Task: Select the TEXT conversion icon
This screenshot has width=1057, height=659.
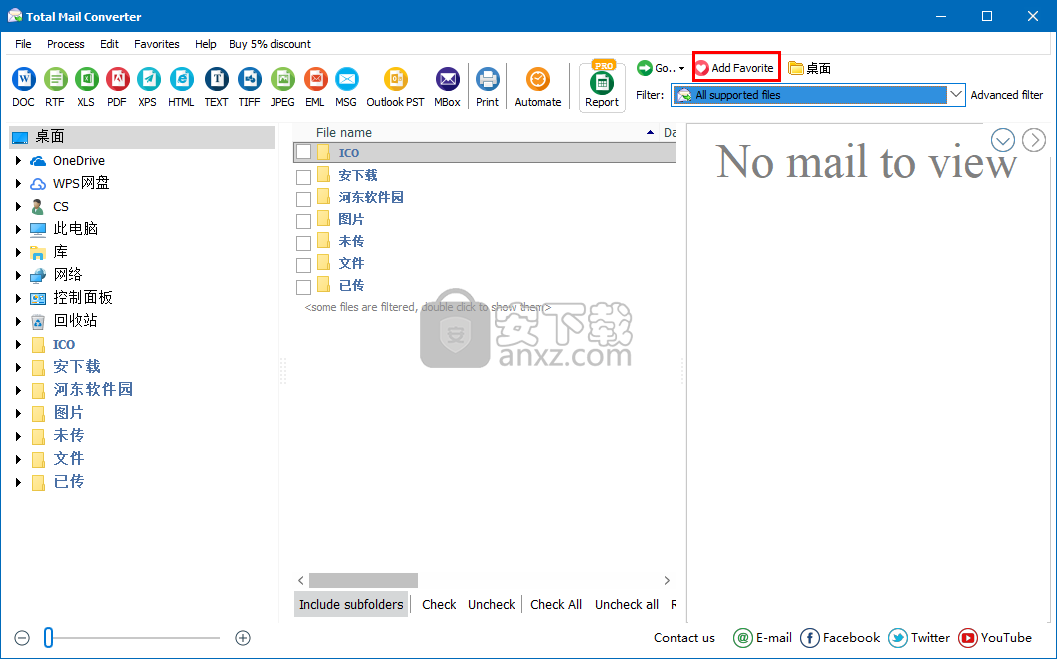Action: [216, 87]
